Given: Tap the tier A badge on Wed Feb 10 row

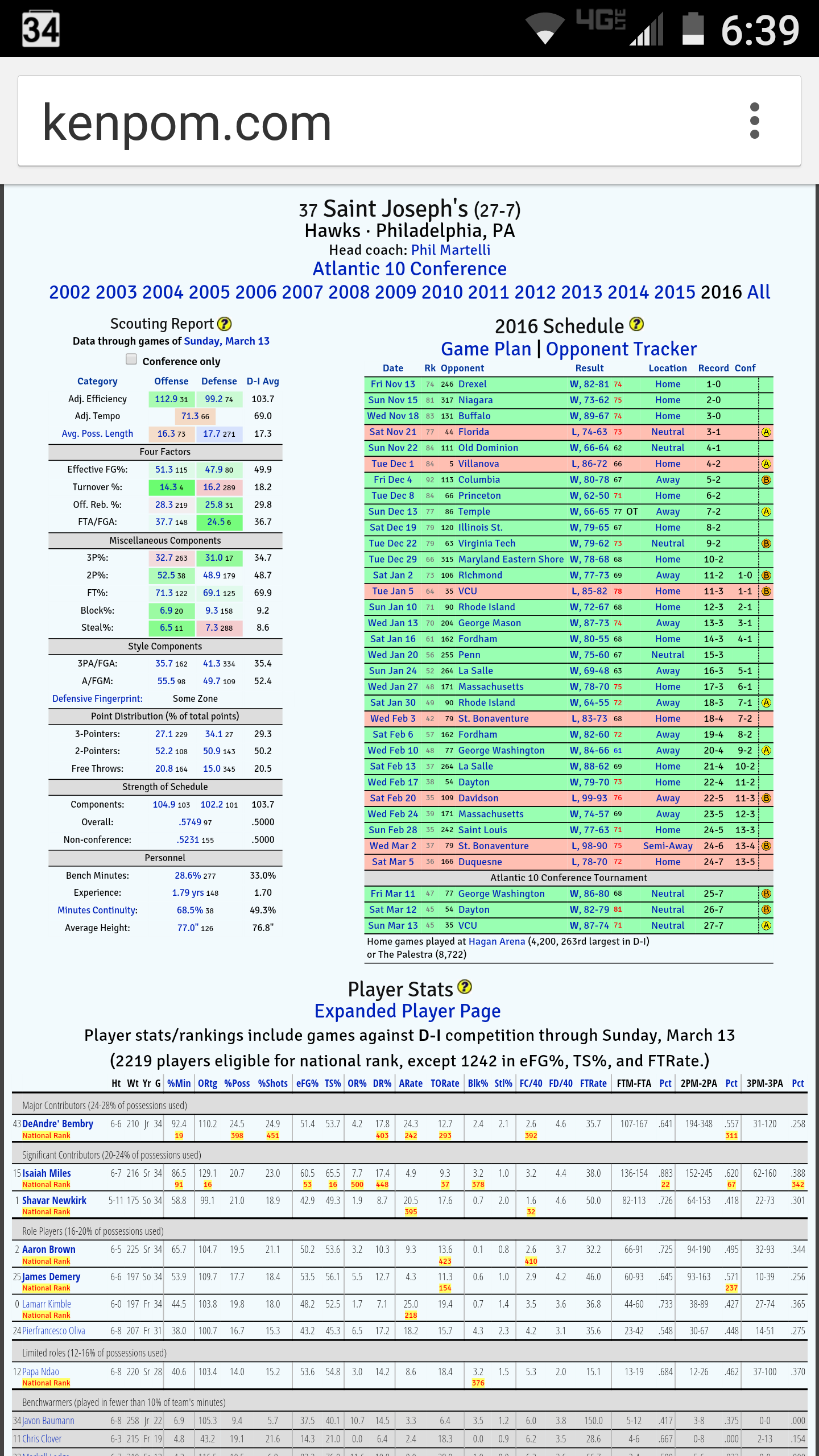Looking at the screenshot, I should coord(766,751).
